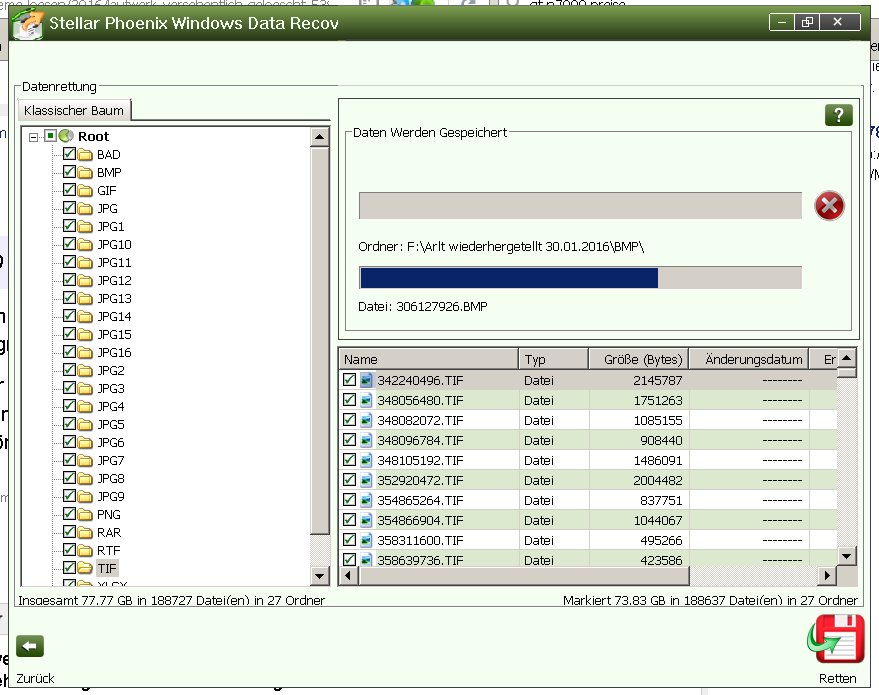Click the JPG4 folder icon

[85, 406]
